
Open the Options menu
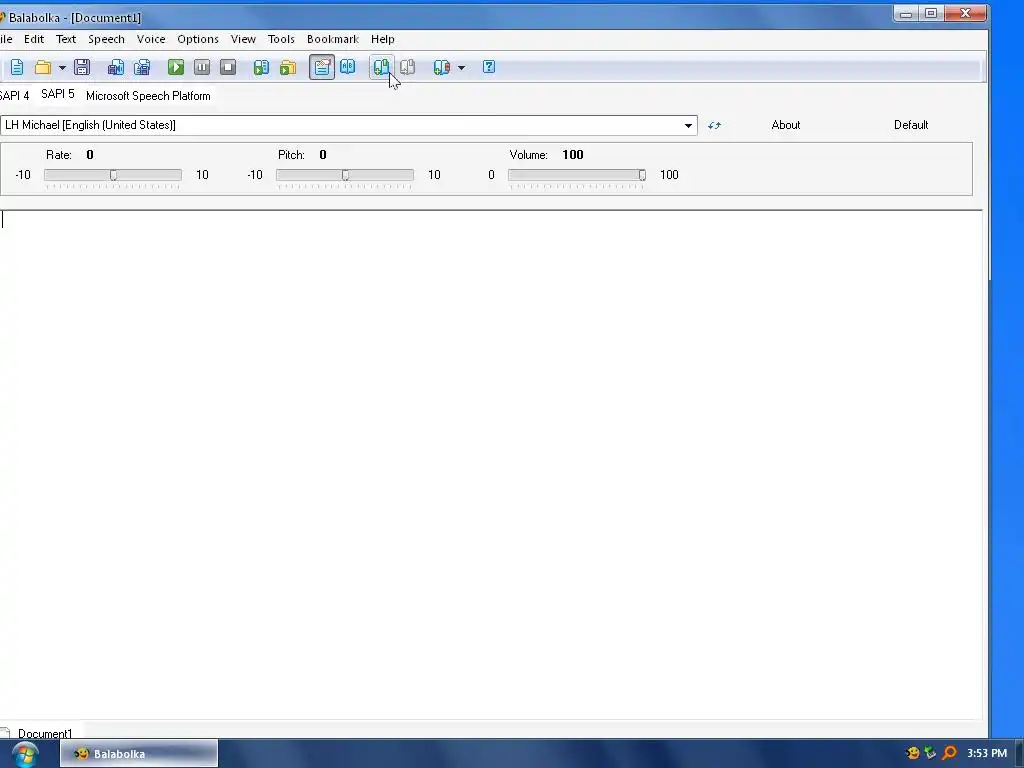(x=198, y=39)
